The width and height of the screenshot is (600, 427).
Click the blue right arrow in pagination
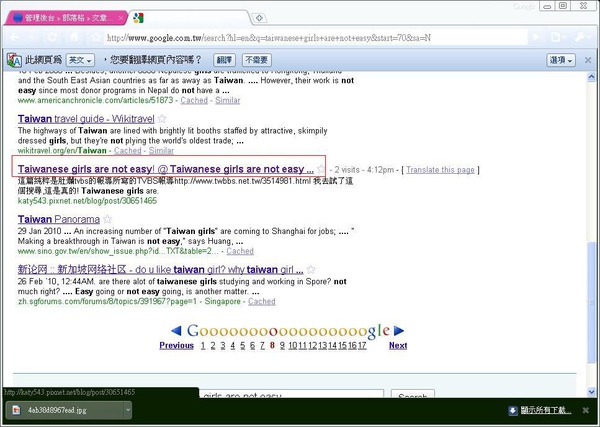(399, 331)
